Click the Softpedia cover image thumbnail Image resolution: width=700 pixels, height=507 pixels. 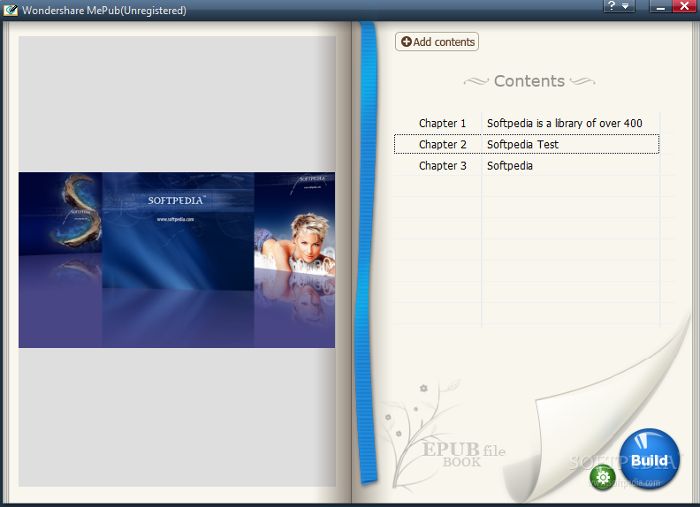177,260
